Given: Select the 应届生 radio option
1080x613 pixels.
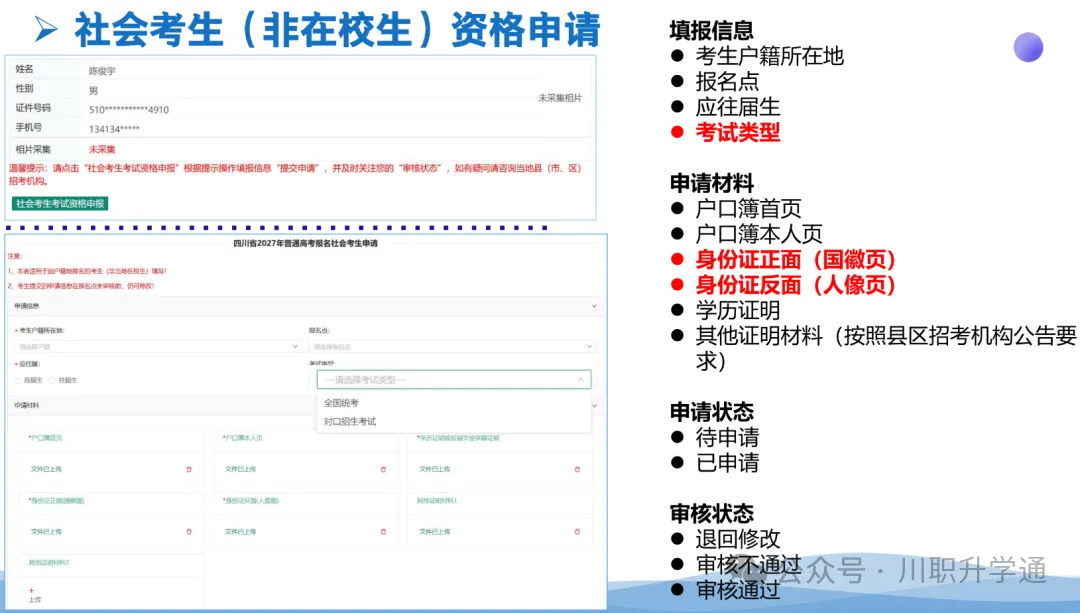Looking at the screenshot, I should coord(18,380).
